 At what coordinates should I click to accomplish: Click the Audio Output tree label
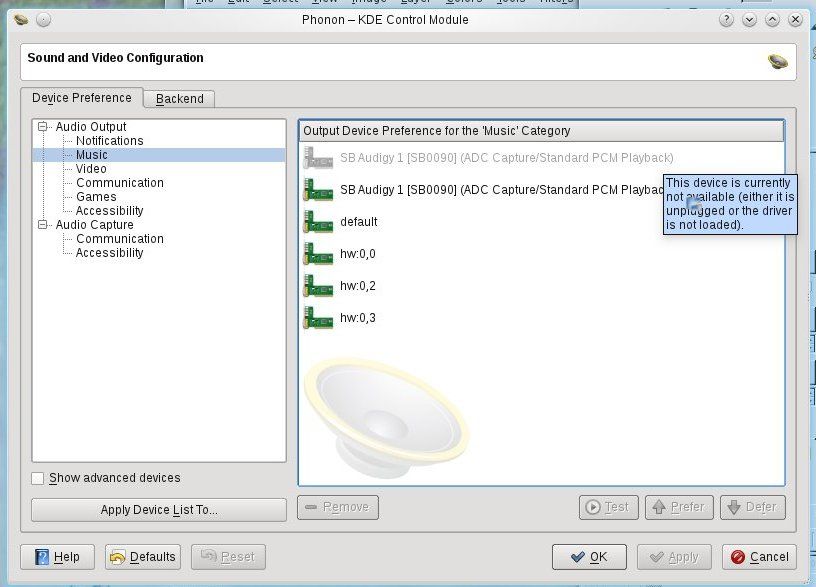pos(91,126)
